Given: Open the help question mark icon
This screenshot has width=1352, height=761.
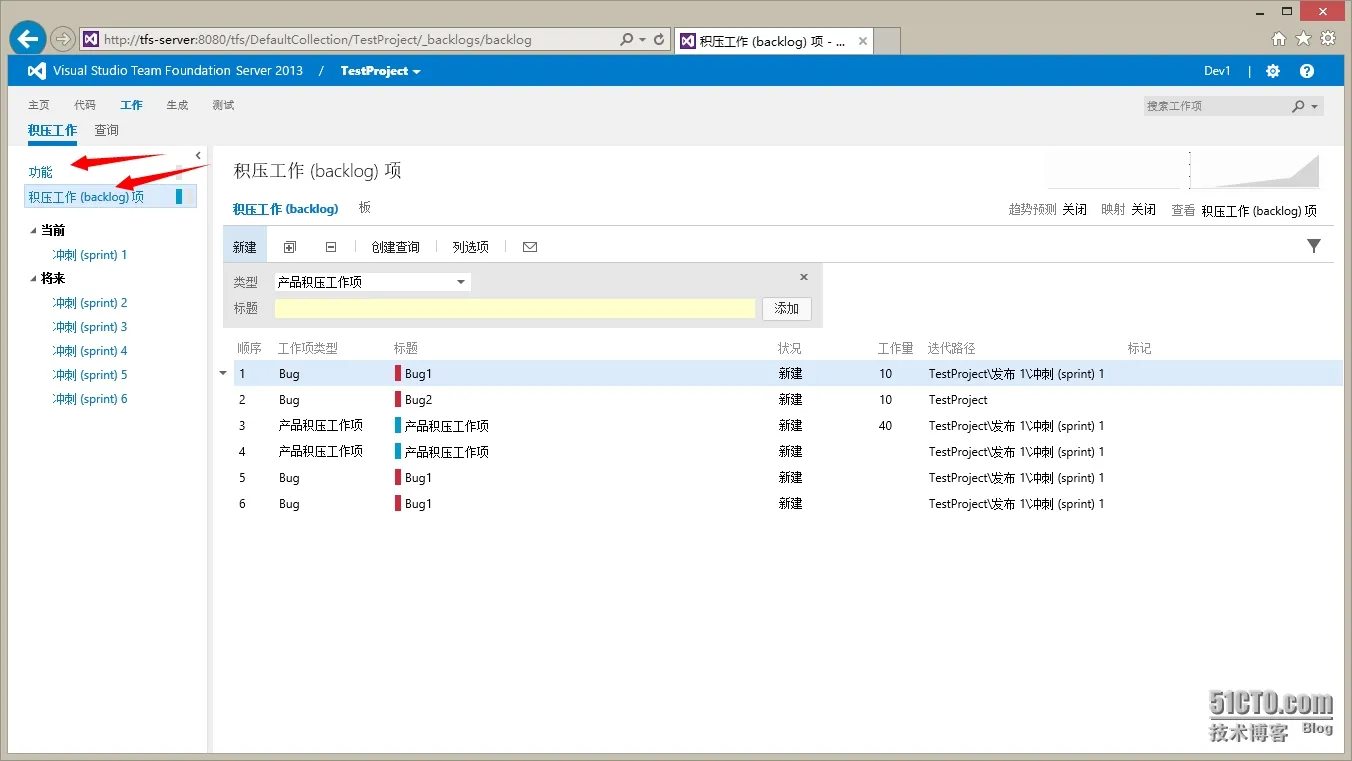Looking at the screenshot, I should [x=1307, y=71].
